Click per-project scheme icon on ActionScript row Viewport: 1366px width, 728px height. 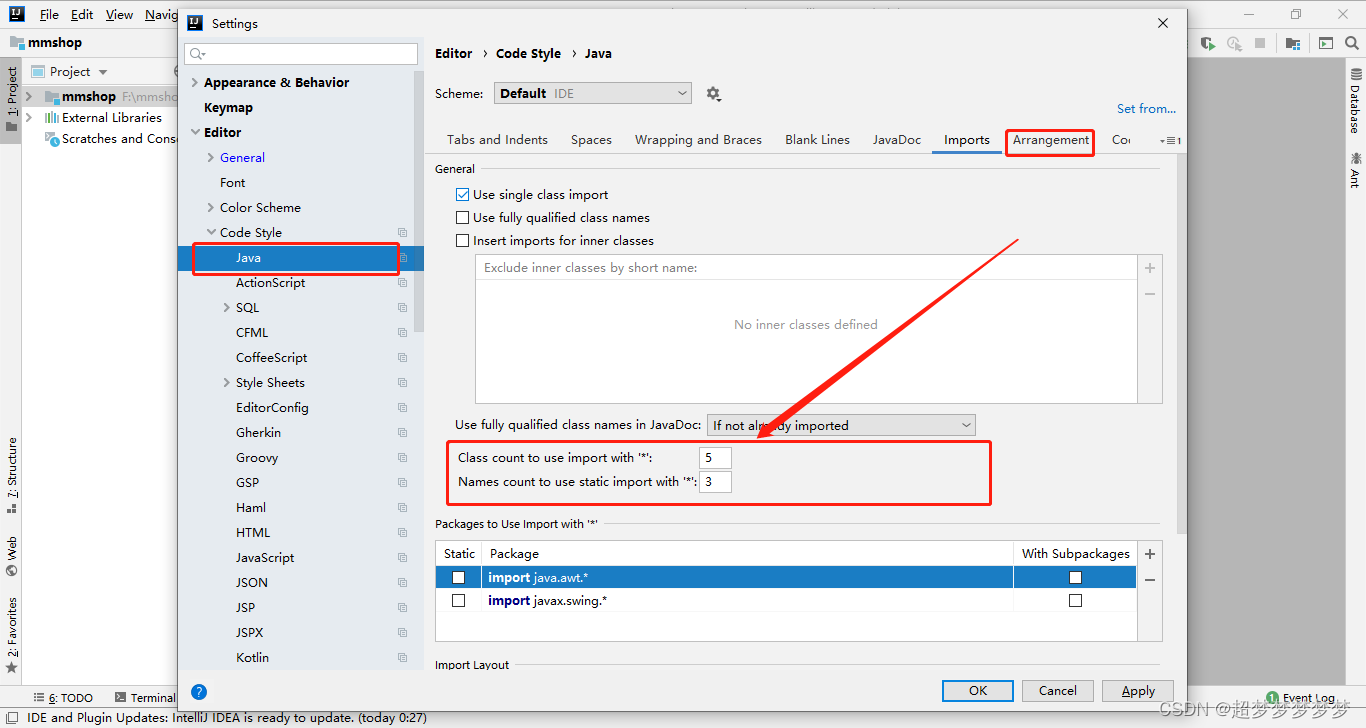[x=403, y=283]
